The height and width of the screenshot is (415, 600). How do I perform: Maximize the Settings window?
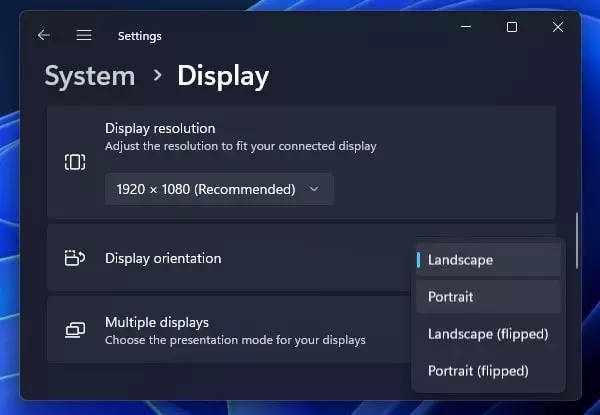(x=512, y=27)
